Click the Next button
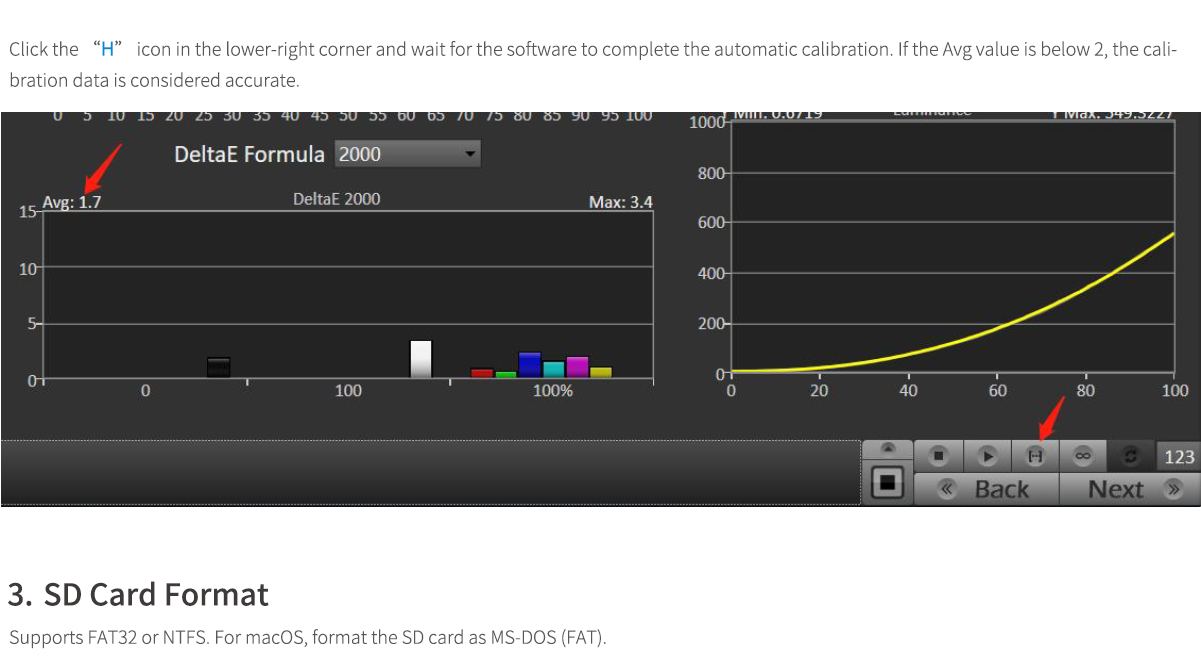This screenshot has height=669, width=1201. tap(1129, 489)
